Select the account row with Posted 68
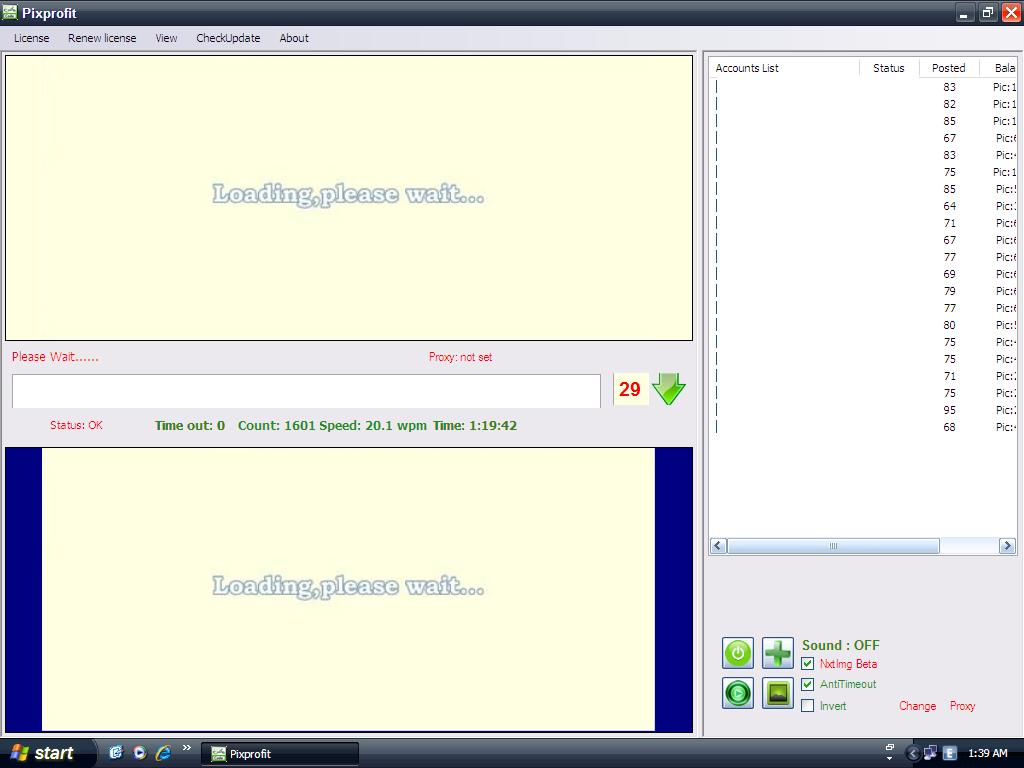1024x768 pixels. pos(863,427)
